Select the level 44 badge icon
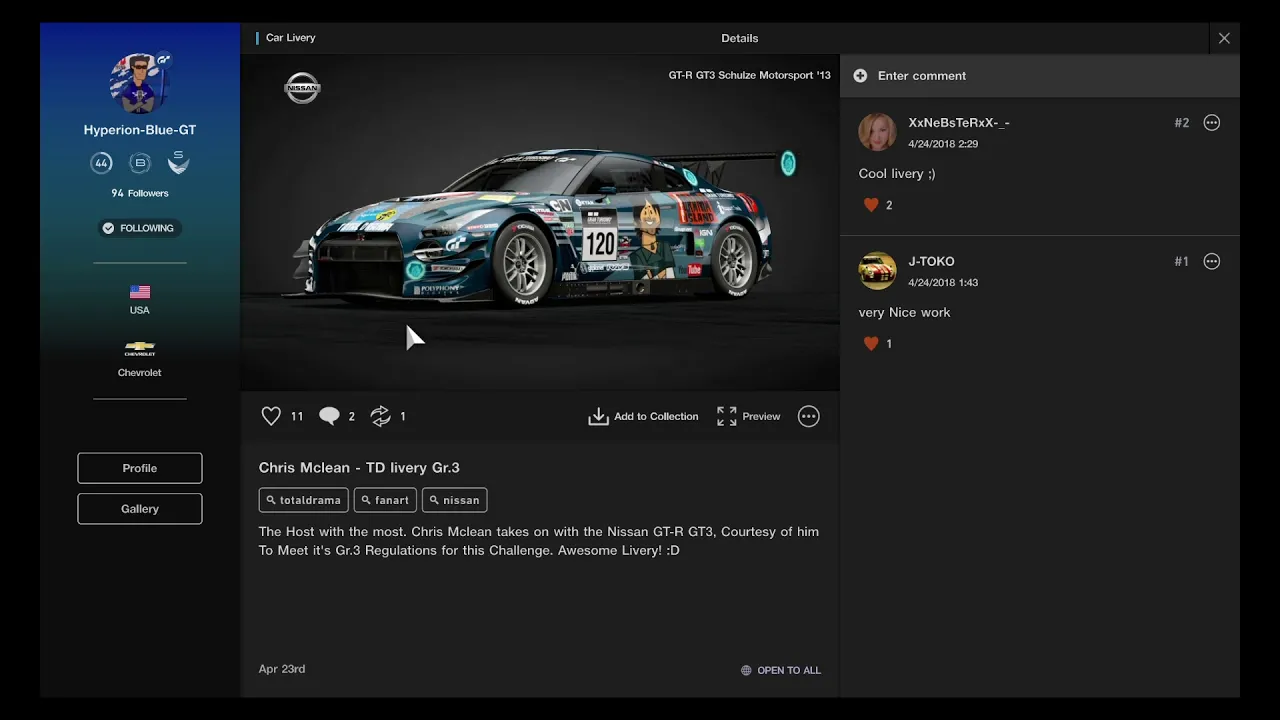The height and width of the screenshot is (720, 1280). (101, 163)
